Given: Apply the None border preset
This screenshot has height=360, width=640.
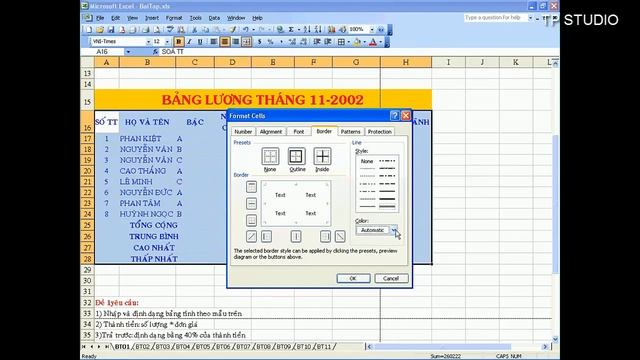Looking at the screenshot, I should (270, 156).
